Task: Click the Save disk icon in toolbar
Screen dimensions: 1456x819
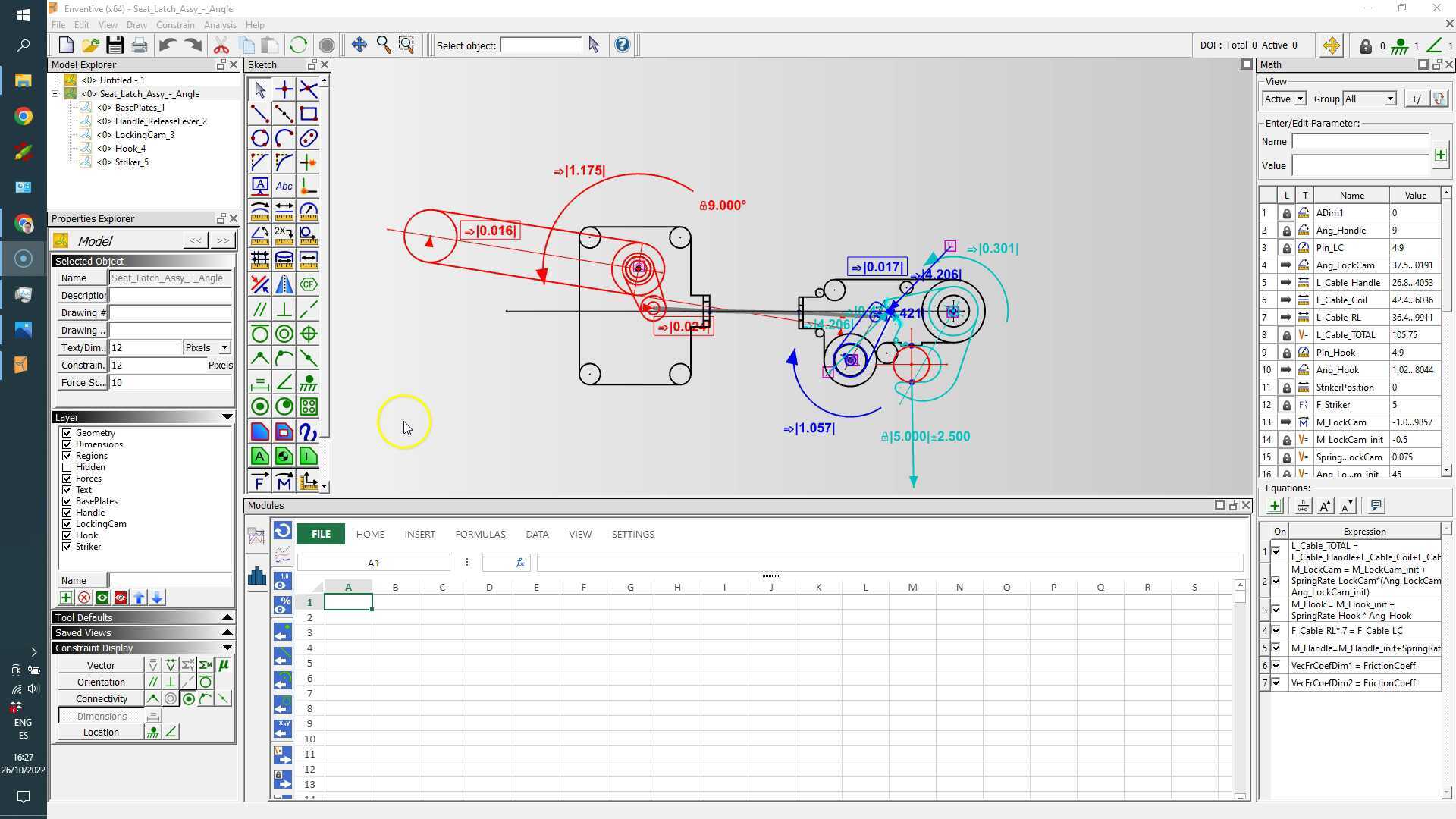Action: coord(115,45)
